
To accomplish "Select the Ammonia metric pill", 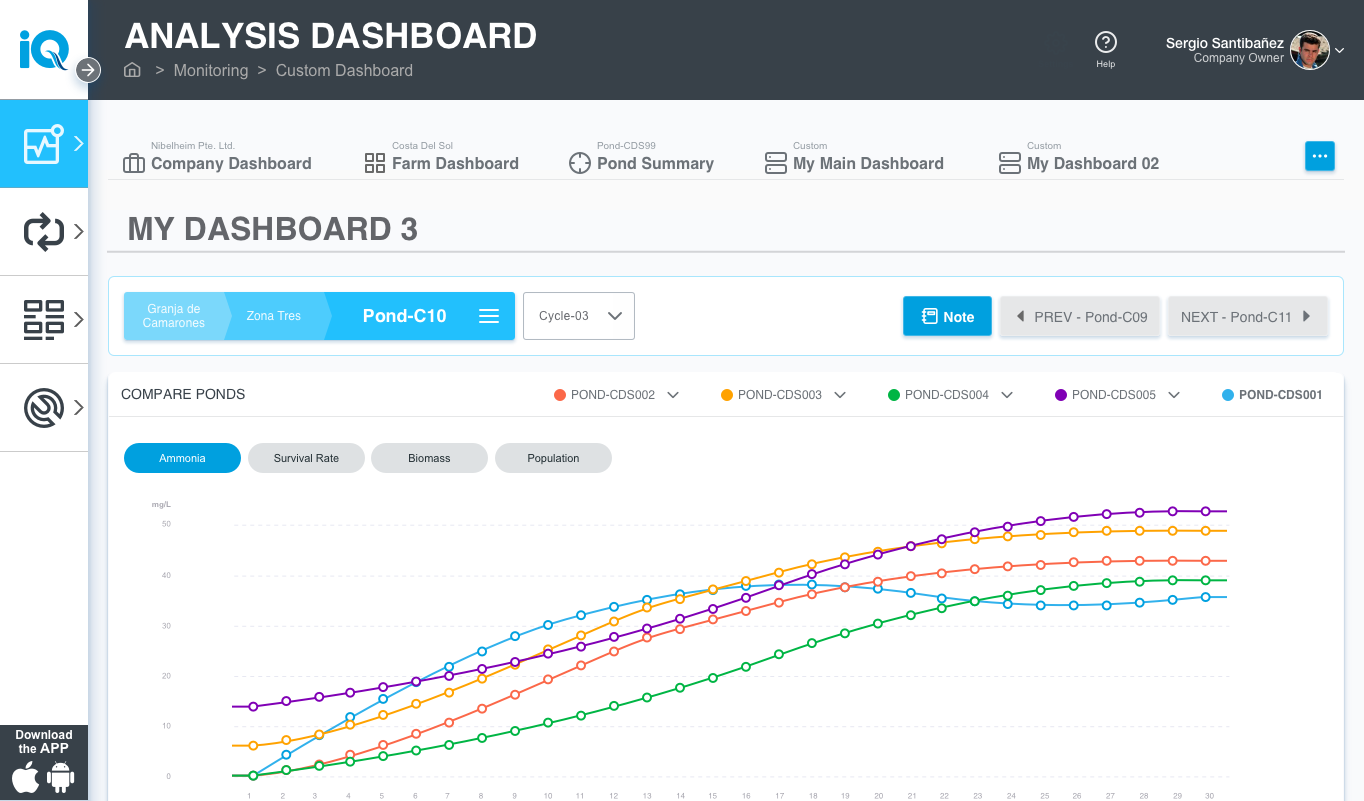I will [x=182, y=458].
